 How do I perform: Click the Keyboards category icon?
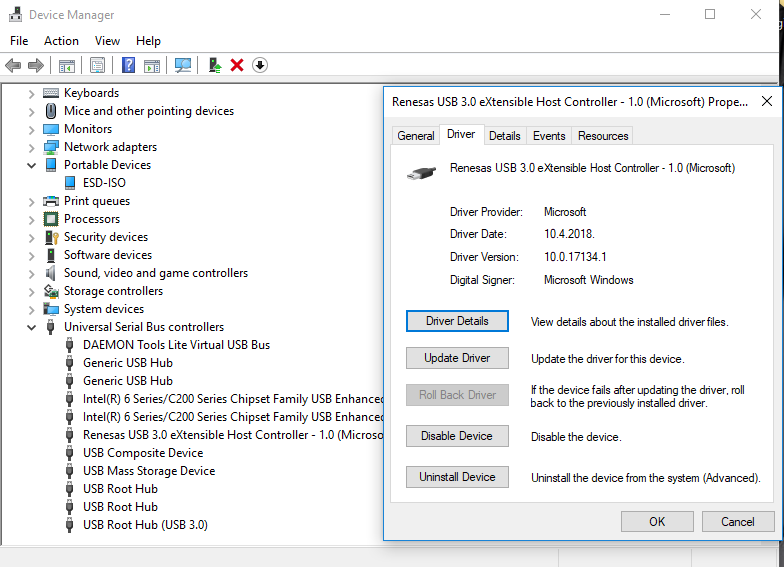[x=51, y=92]
